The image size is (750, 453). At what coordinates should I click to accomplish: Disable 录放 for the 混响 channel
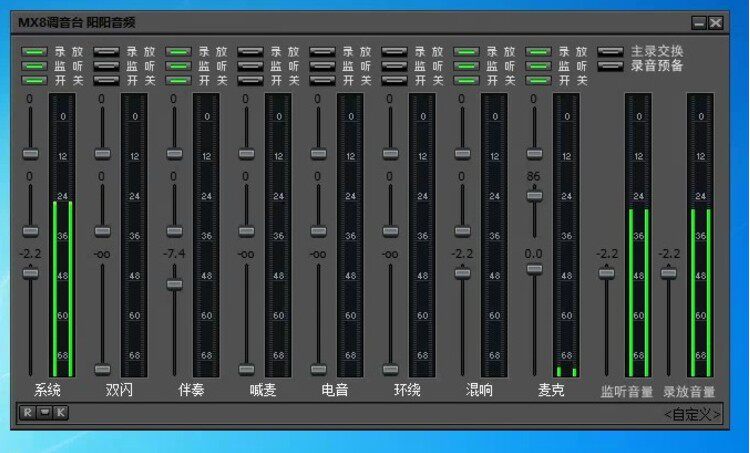pos(466,52)
